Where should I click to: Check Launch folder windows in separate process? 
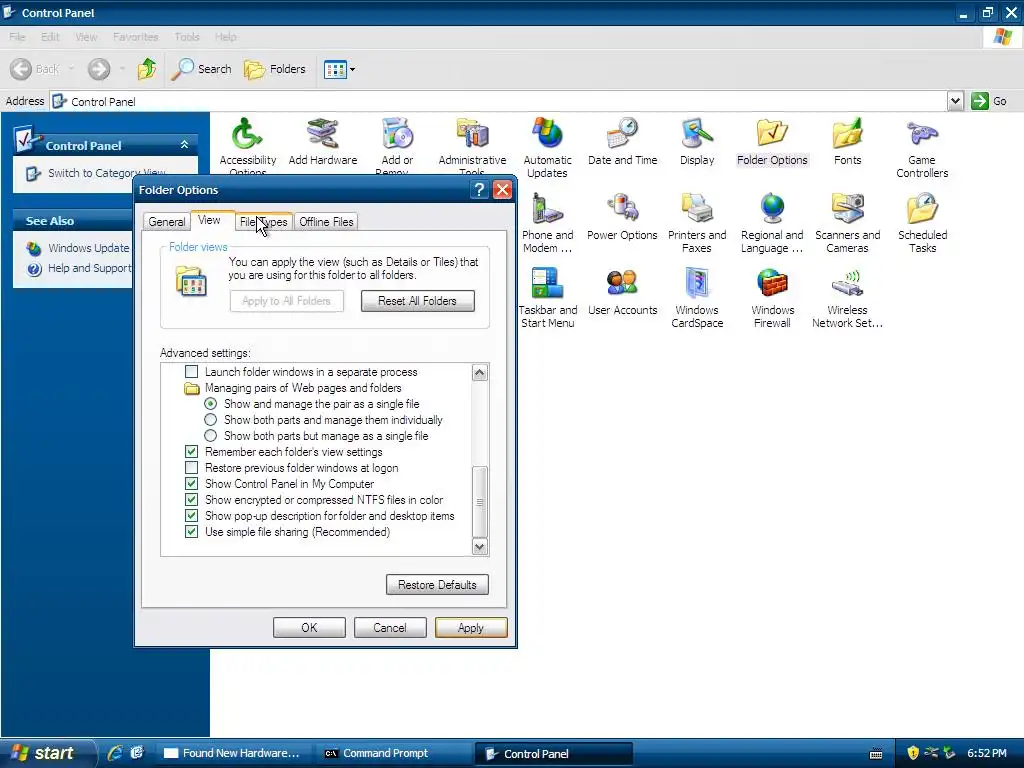(191, 372)
